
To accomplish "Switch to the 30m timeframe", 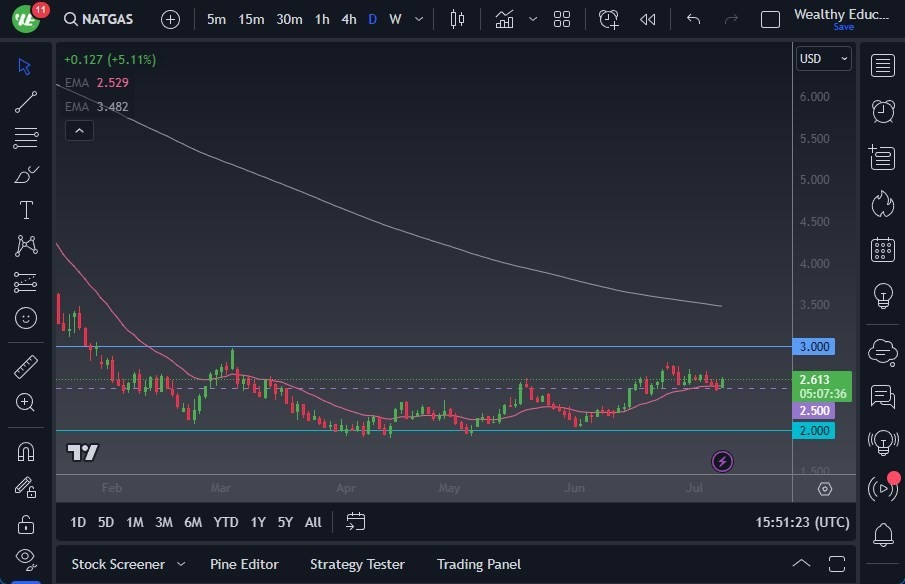I will point(289,19).
